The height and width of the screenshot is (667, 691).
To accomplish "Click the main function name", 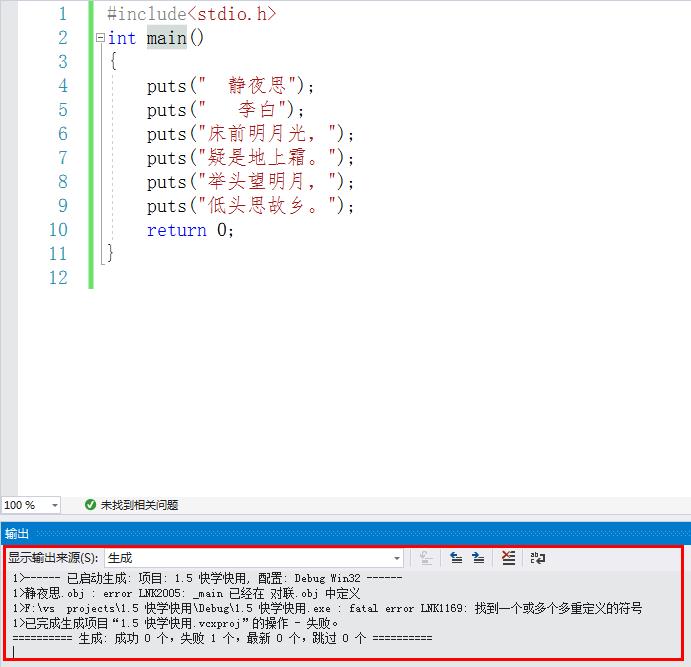I will point(167,38).
